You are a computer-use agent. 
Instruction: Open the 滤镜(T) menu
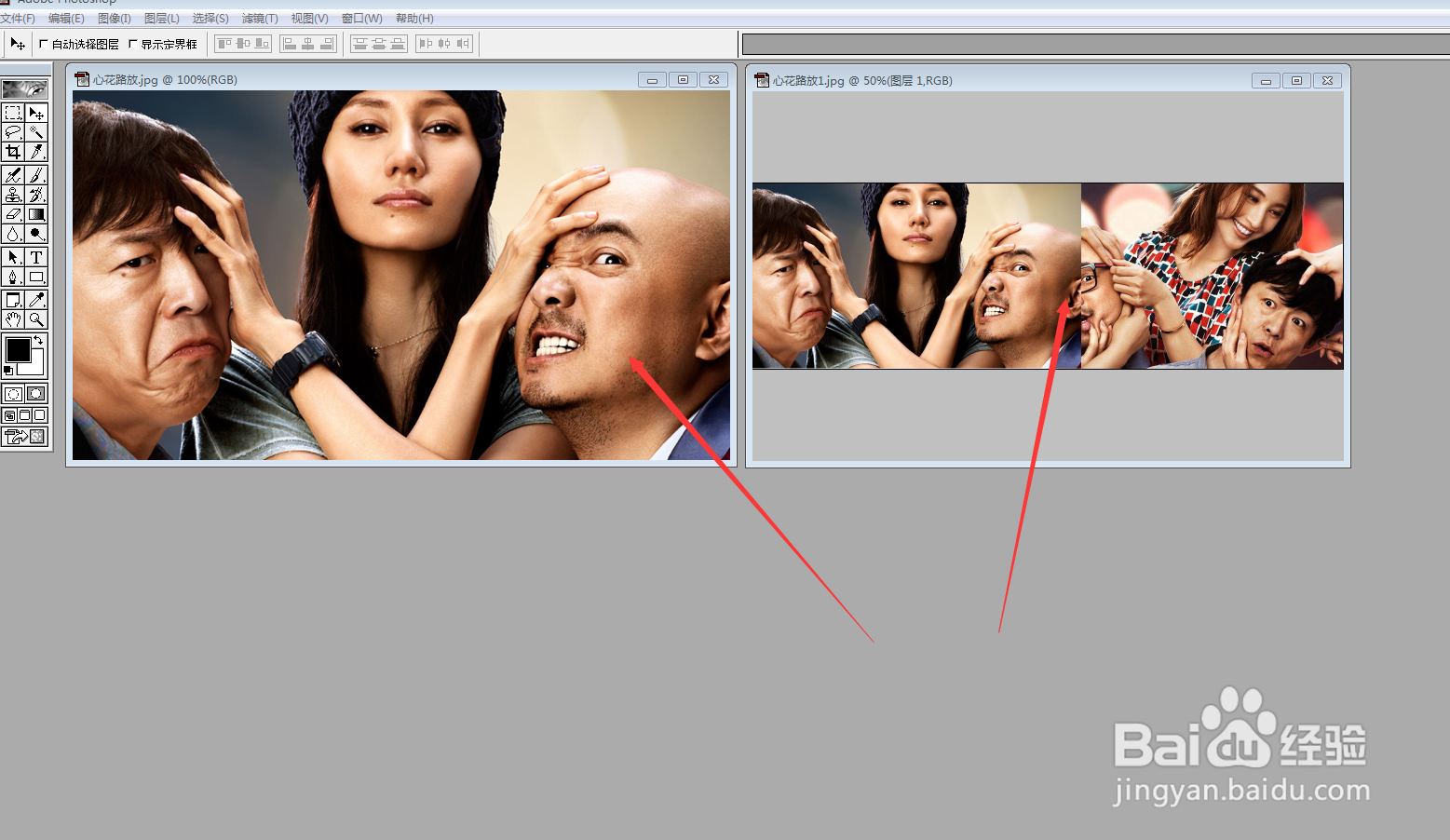click(260, 19)
